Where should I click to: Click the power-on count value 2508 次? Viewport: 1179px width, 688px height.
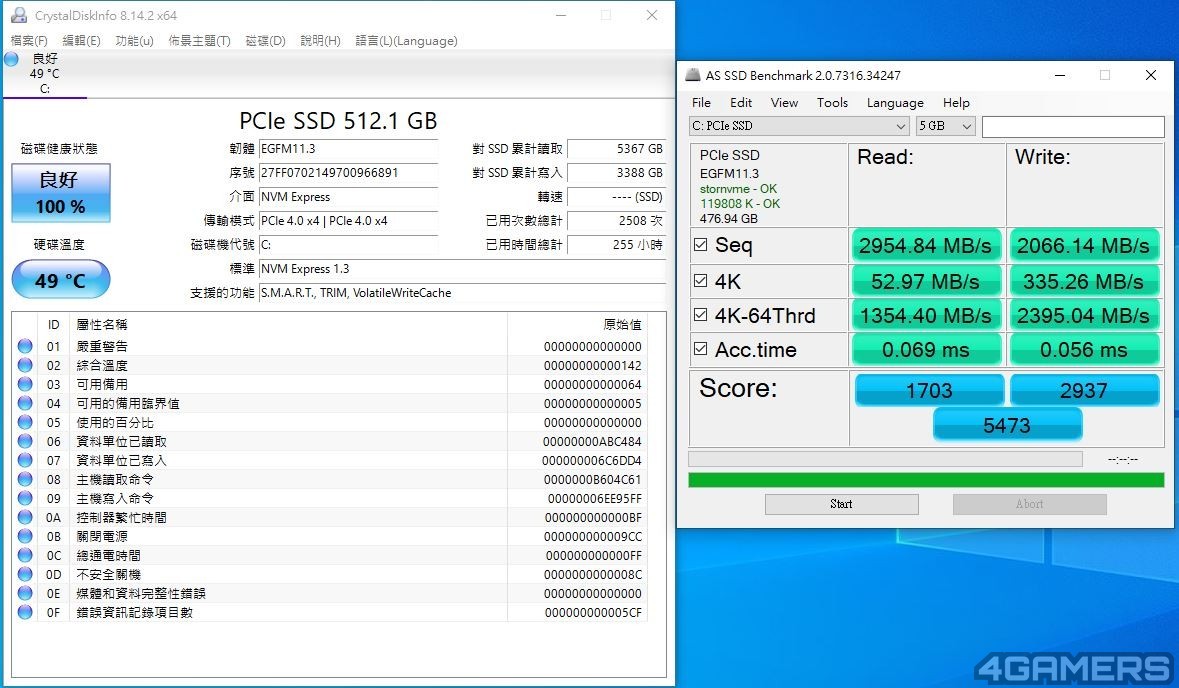(x=617, y=221)
